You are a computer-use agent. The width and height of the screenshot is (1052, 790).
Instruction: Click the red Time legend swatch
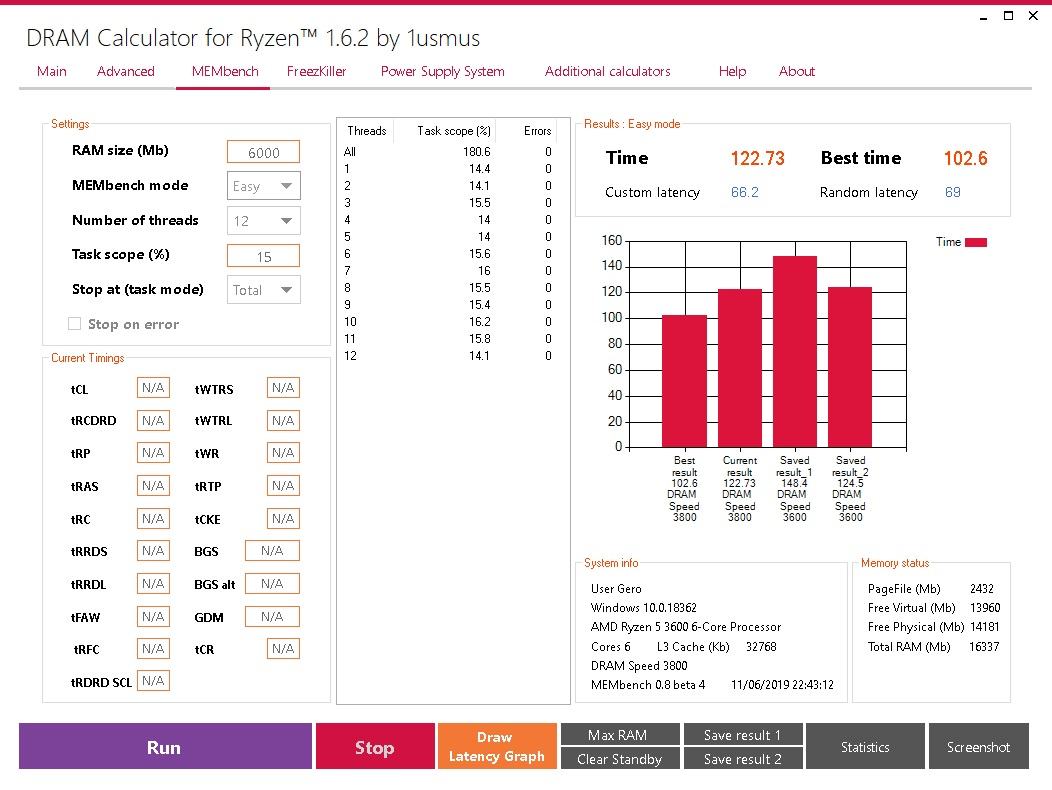point(976,242)
